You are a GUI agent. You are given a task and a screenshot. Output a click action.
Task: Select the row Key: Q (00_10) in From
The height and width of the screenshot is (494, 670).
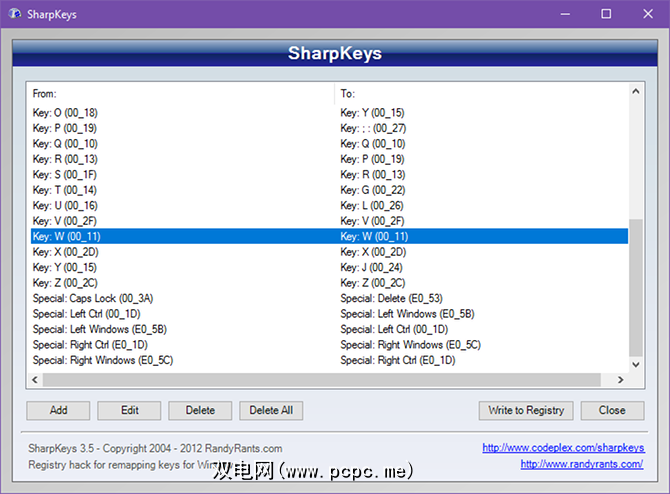(65, 144)
